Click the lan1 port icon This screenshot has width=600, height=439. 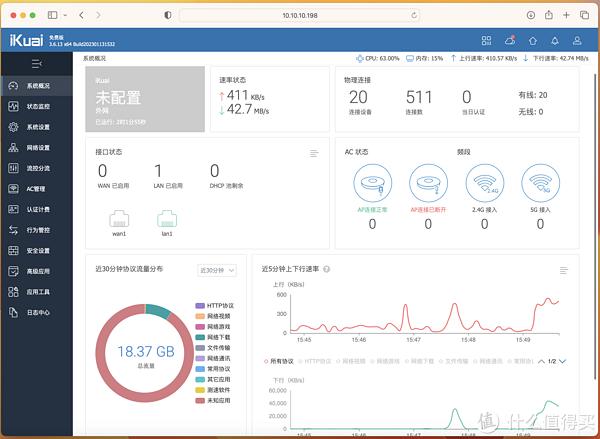pyautogui.click(x=166, y=218)
